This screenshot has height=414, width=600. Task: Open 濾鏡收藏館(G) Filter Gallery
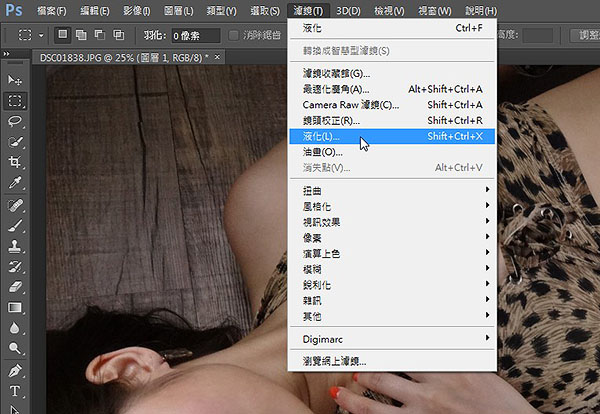click(392, 73)
